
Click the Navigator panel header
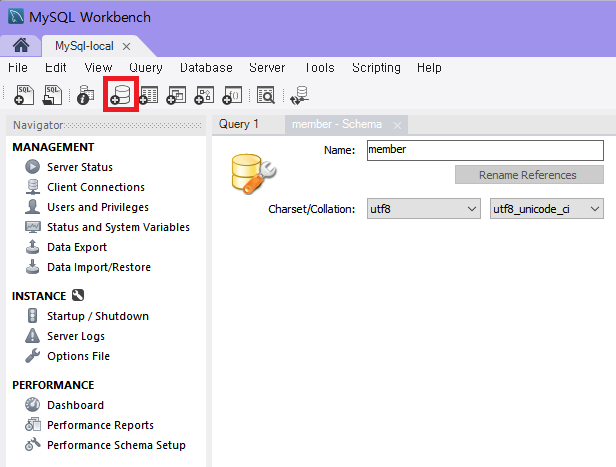click(x=106, y=125)
